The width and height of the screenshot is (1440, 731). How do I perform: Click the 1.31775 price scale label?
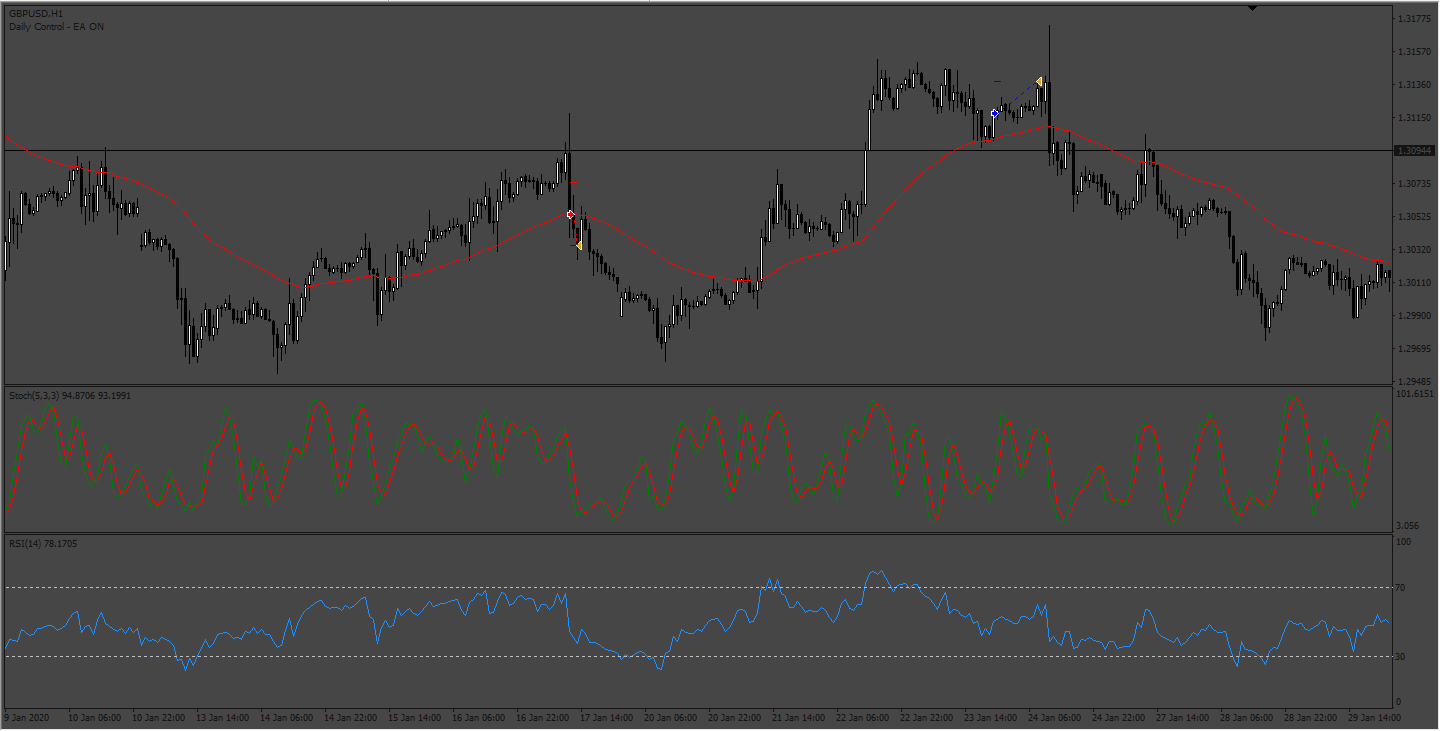[1413, 19]
